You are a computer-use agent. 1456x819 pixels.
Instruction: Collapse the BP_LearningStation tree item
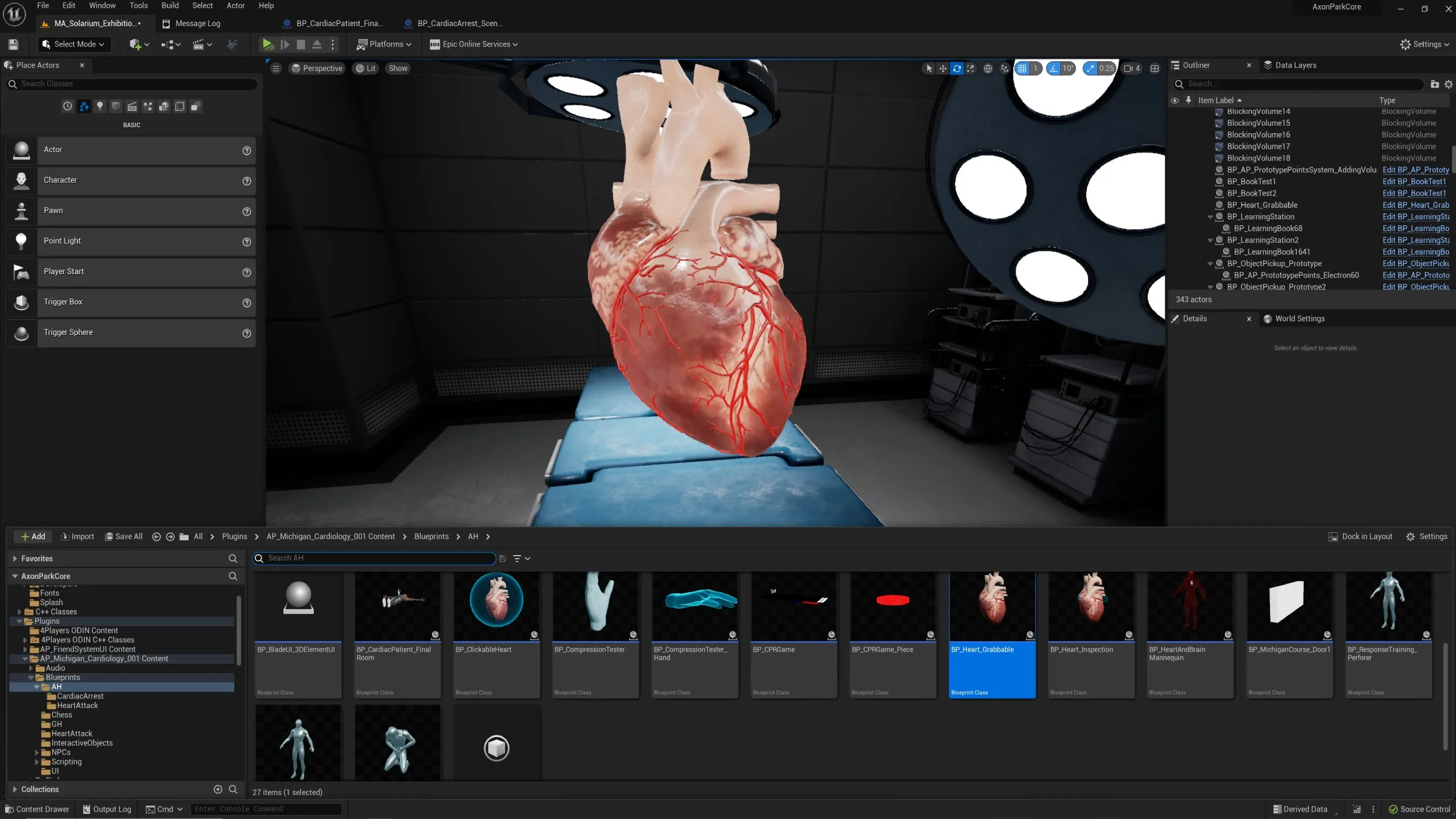pyautogui.click(x=1210, y=217)
